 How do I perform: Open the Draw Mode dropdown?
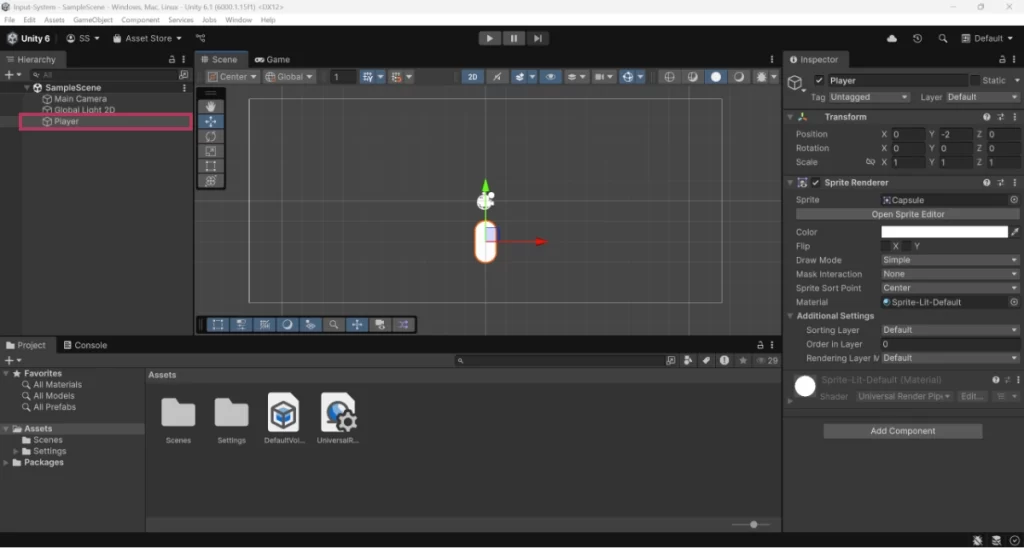(949, 260)
